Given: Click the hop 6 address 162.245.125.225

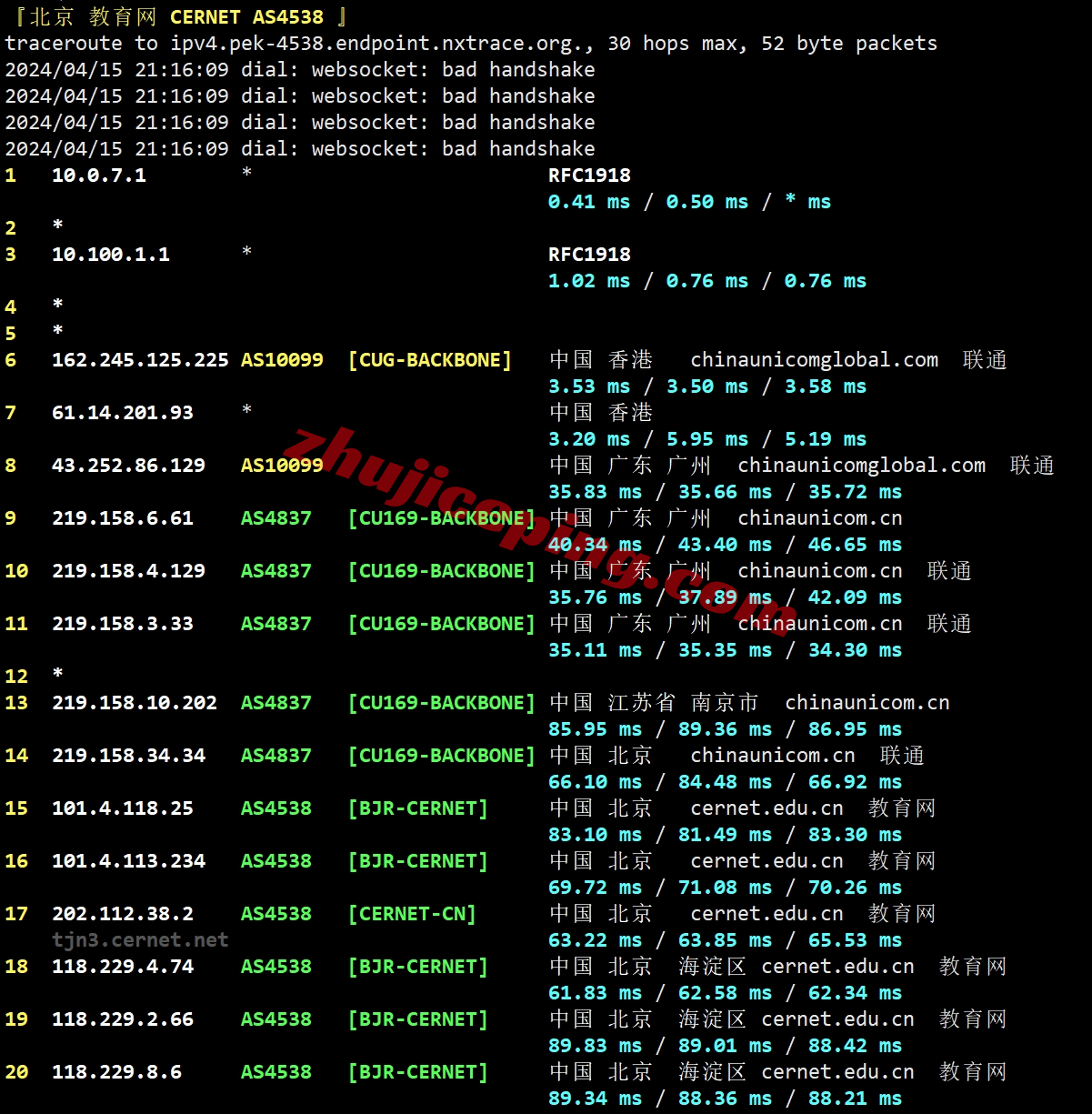Looking at the screenshot, I should 140,360.
